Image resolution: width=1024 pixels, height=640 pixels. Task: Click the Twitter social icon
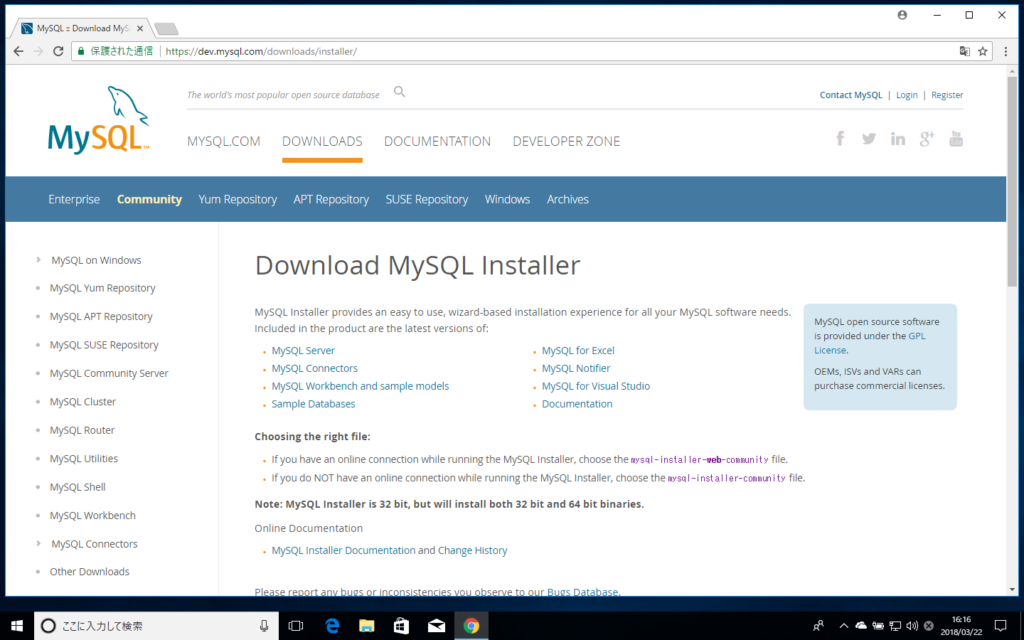pyautogui.click(x=869, y=138)
